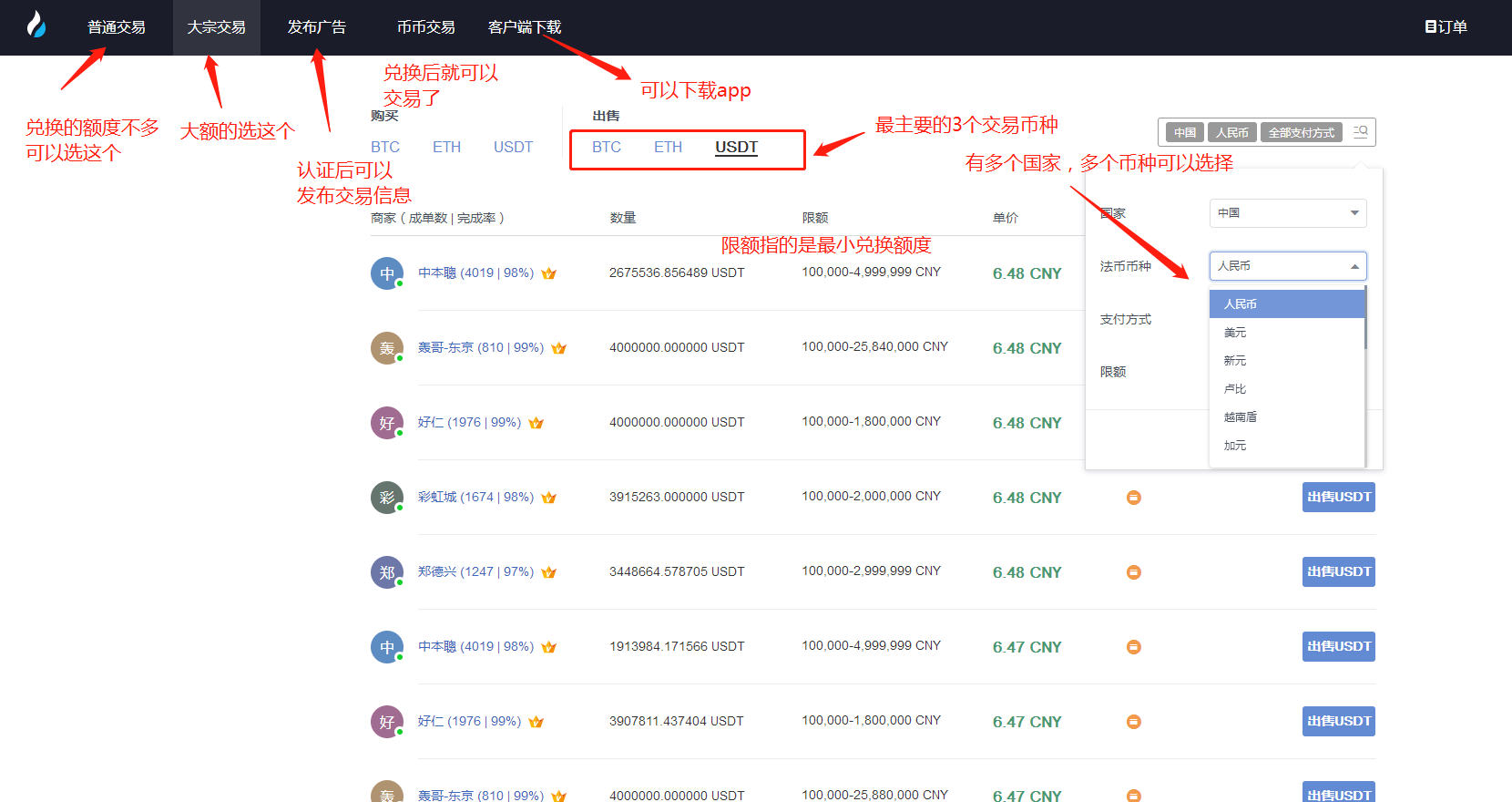Open the 普通交易 nav tab

tap(117, 27)
